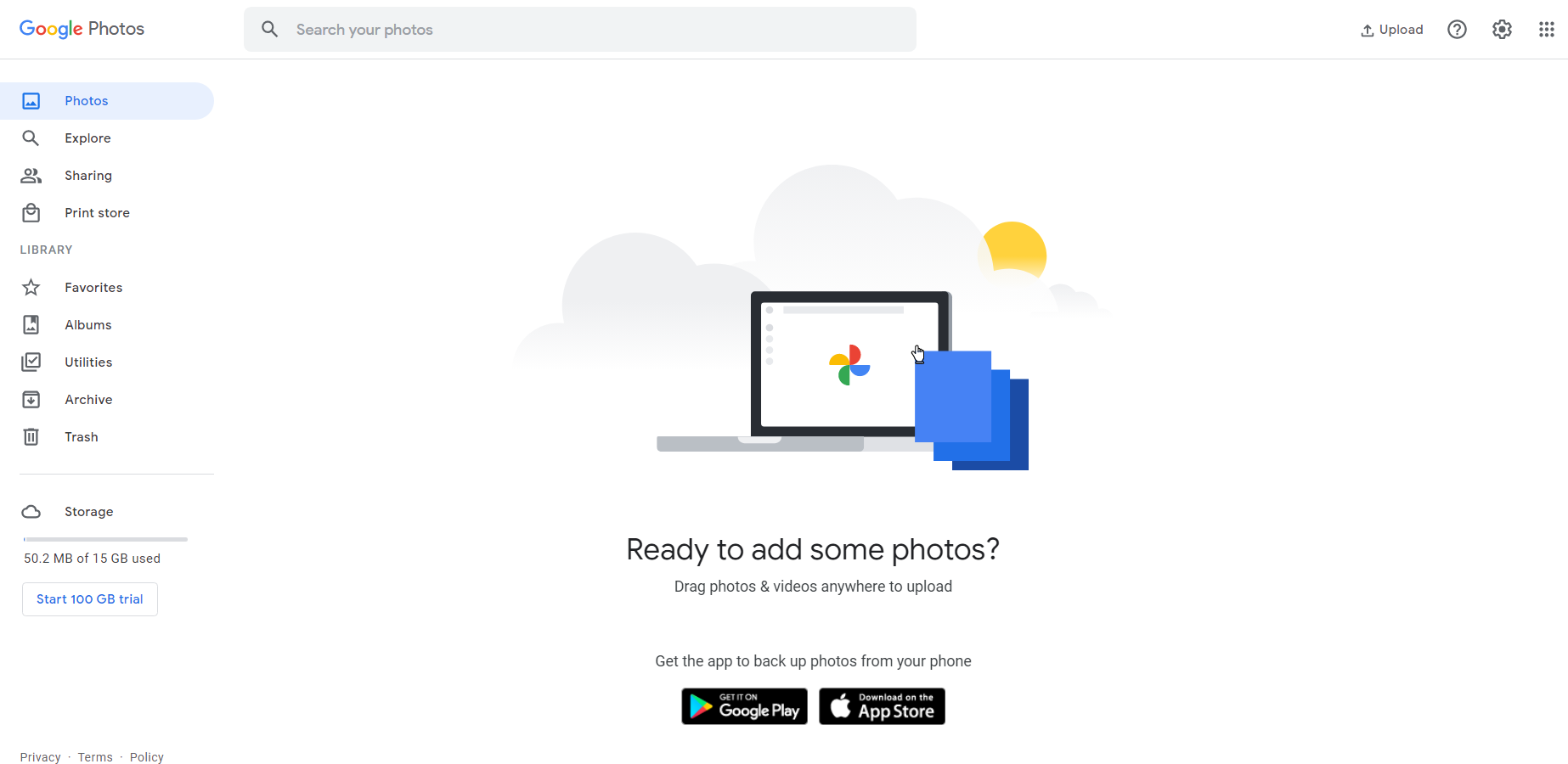Open the Google apps grid icon
Viewport: 1568px width, 764px height.
1546,30
